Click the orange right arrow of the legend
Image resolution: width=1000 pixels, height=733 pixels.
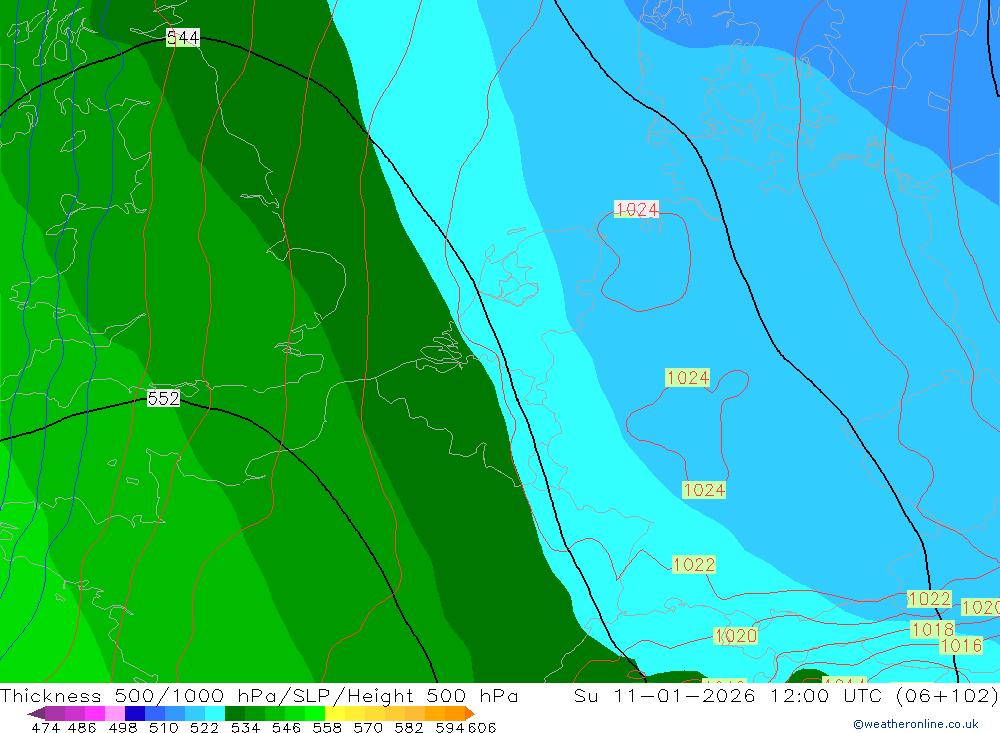[x=469, y=713]
